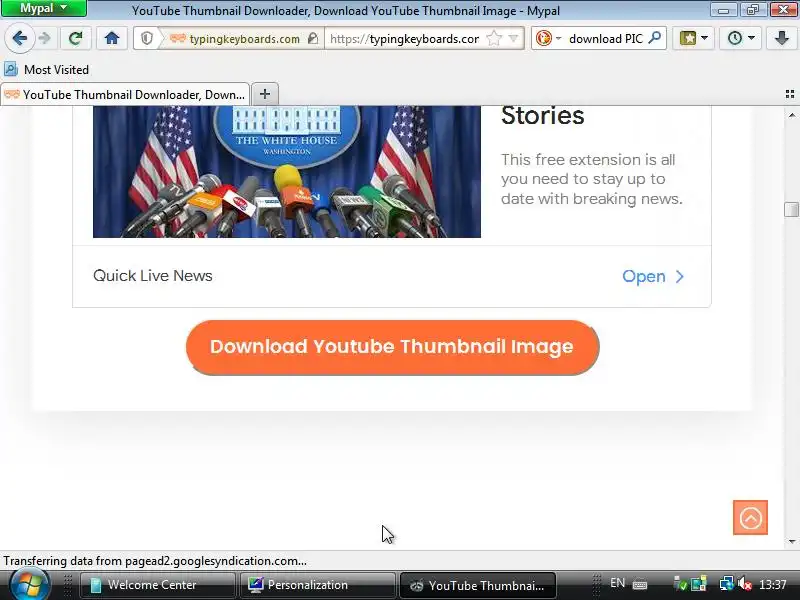Click the muted volume tray icon

point(745,584)
